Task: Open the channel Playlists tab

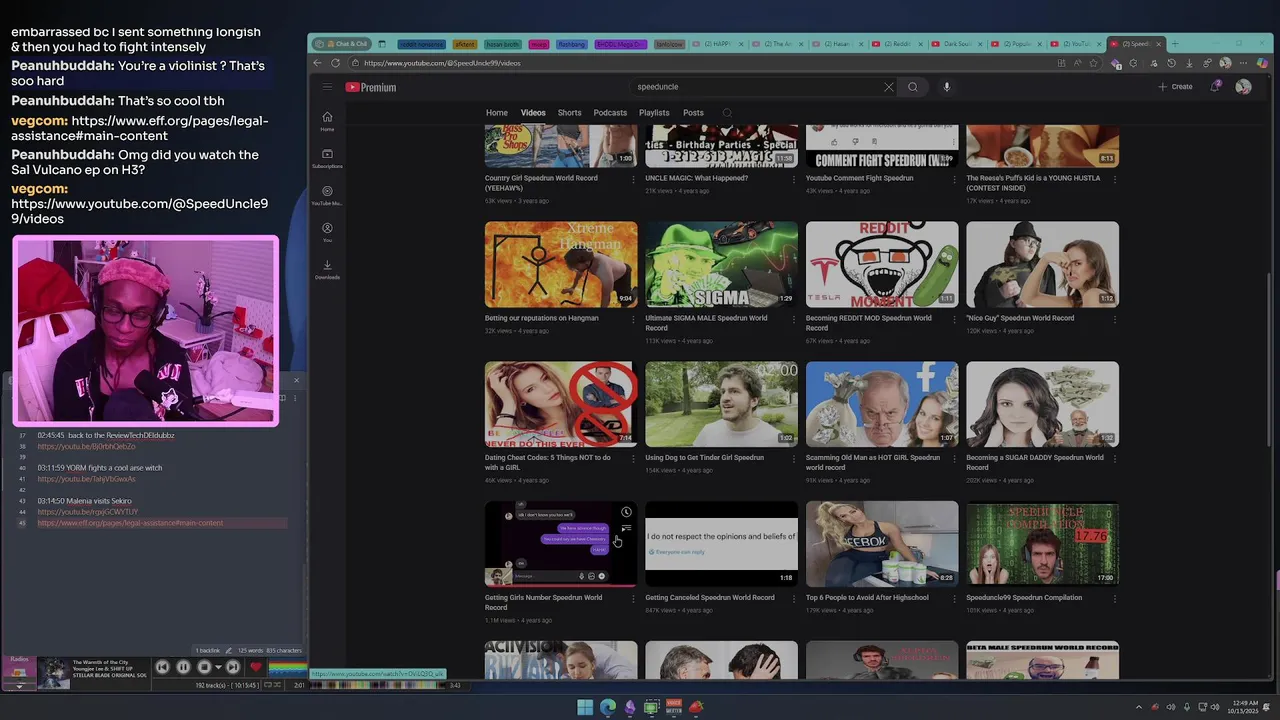Action: point(654,113)
